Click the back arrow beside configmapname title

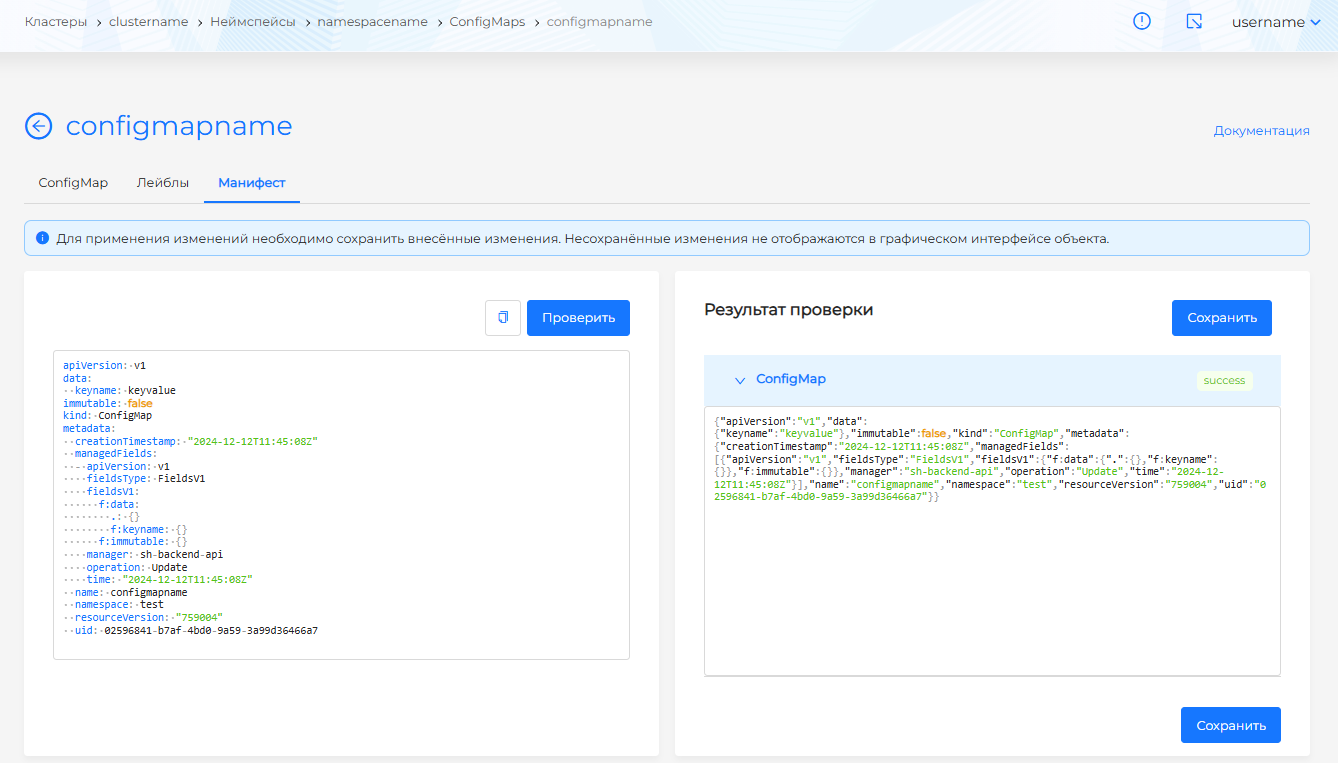38,126
